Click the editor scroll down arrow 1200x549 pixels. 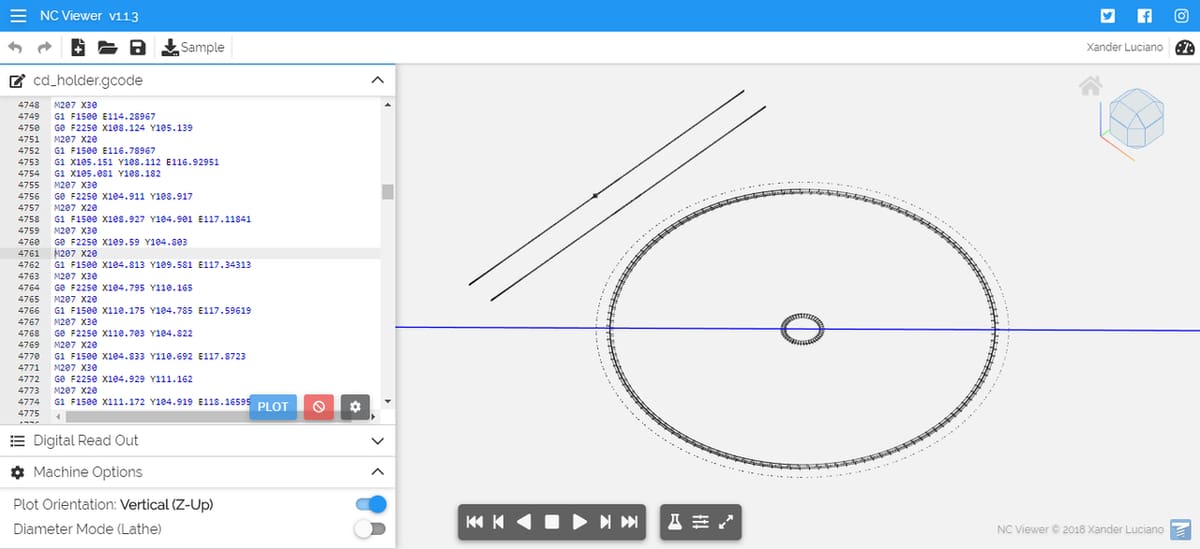[388, 403]
